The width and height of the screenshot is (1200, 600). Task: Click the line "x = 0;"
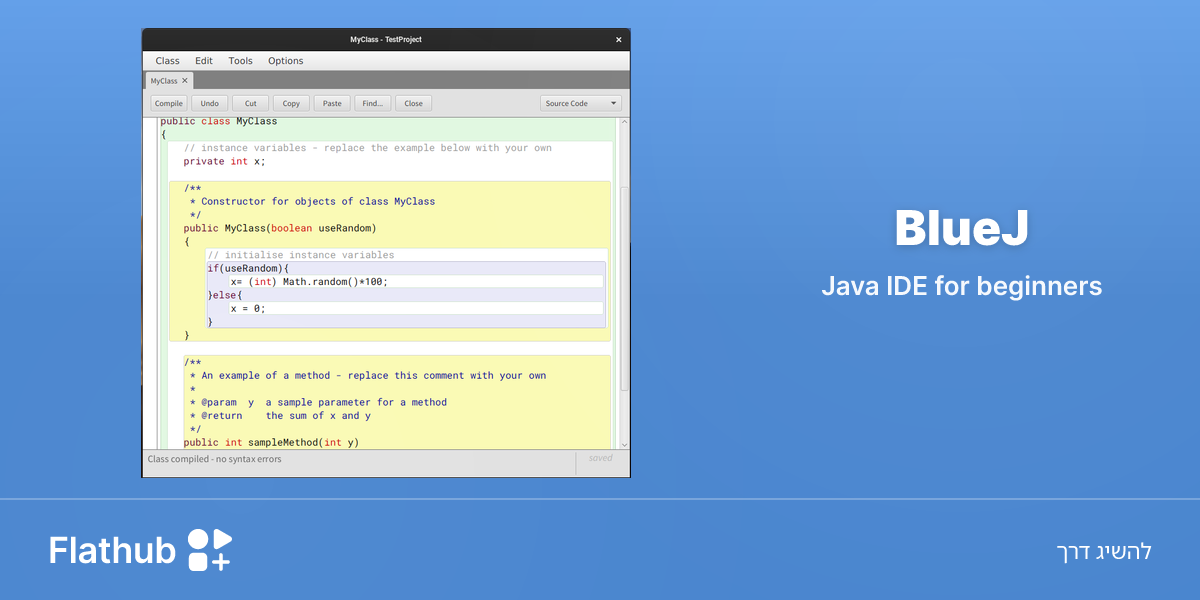pos(248,308)
